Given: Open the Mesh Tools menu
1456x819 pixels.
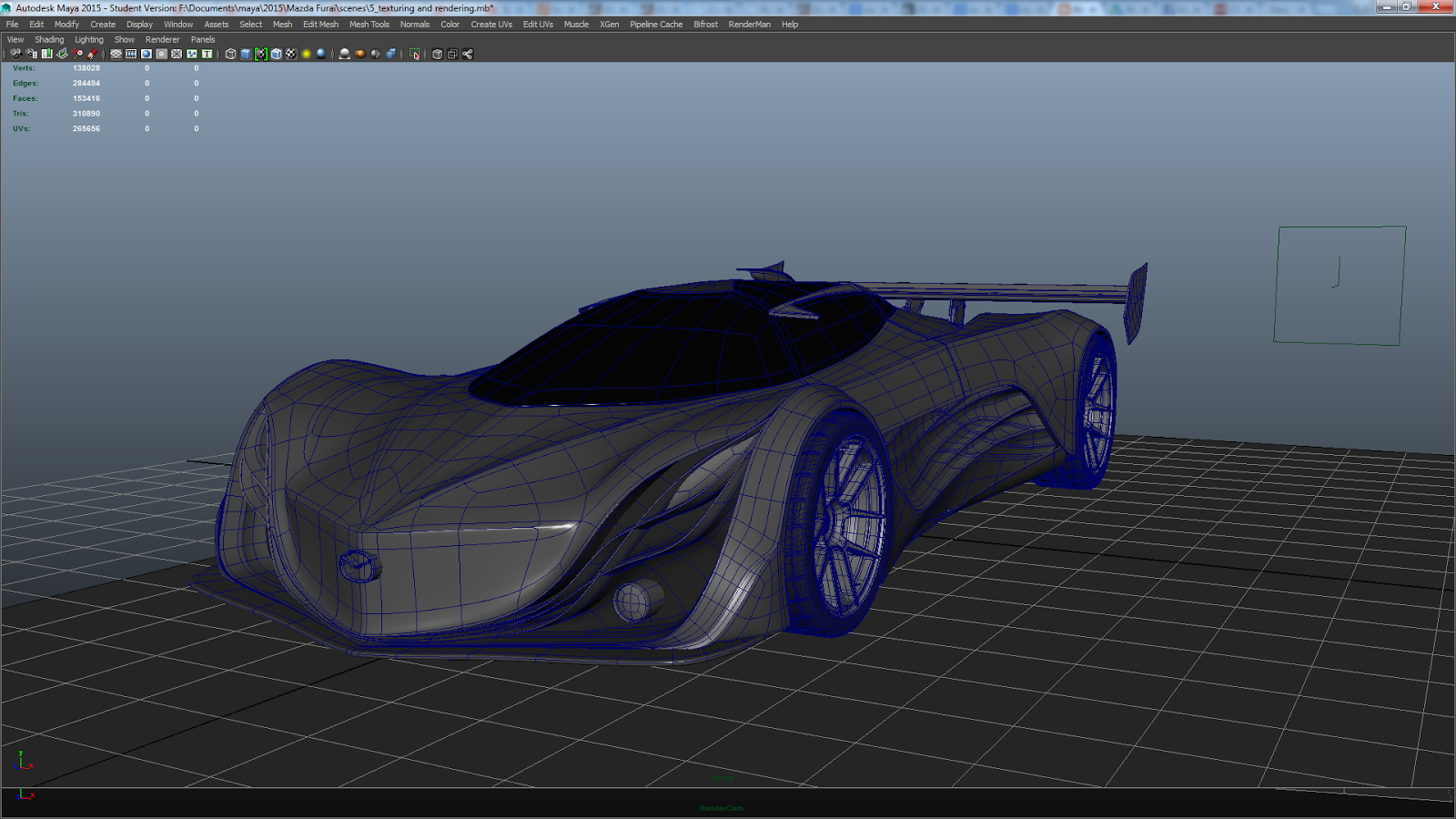Looking at the screenshot, I should tap(369, 25).
